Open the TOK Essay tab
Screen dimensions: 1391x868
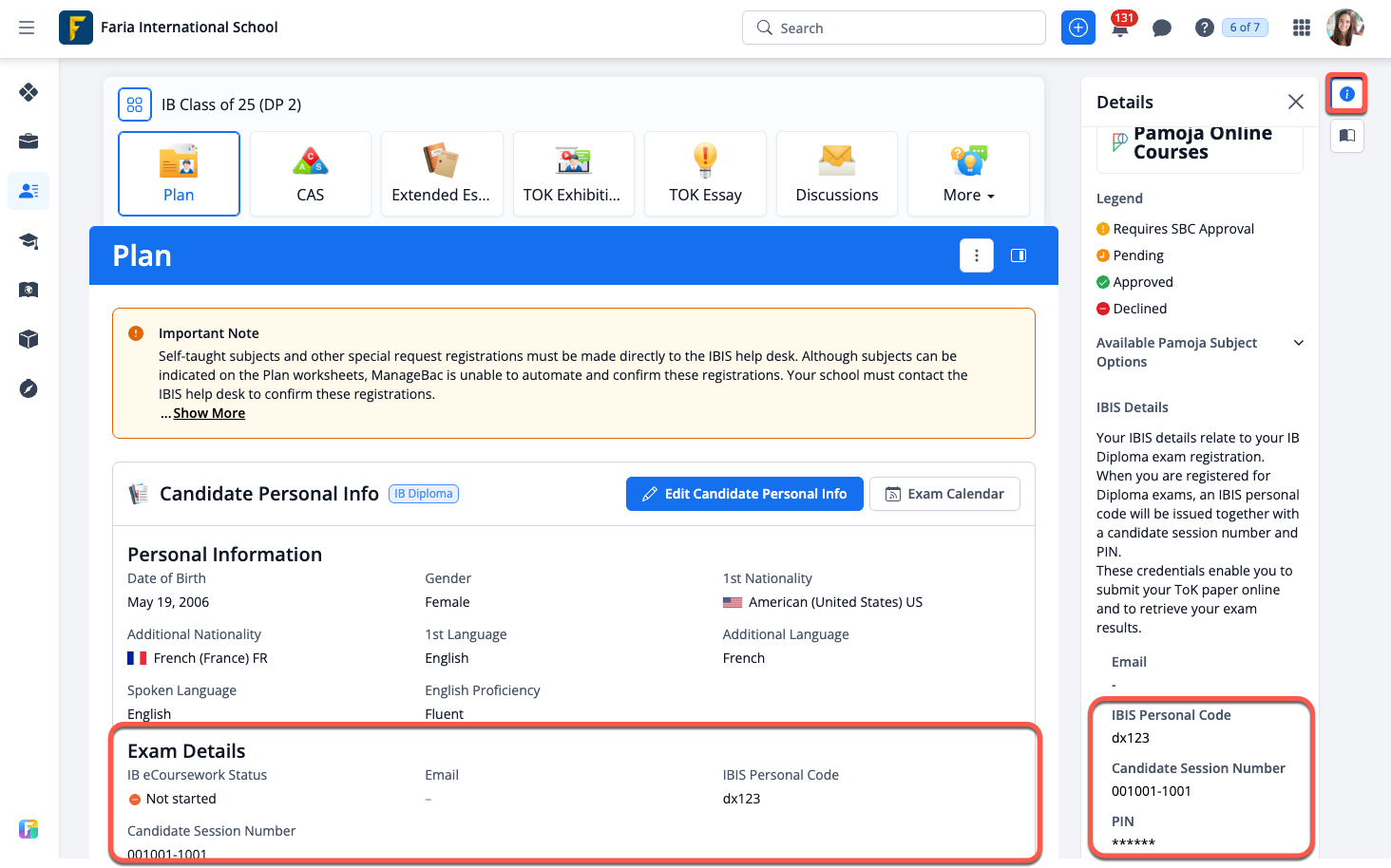pos(705,174)
